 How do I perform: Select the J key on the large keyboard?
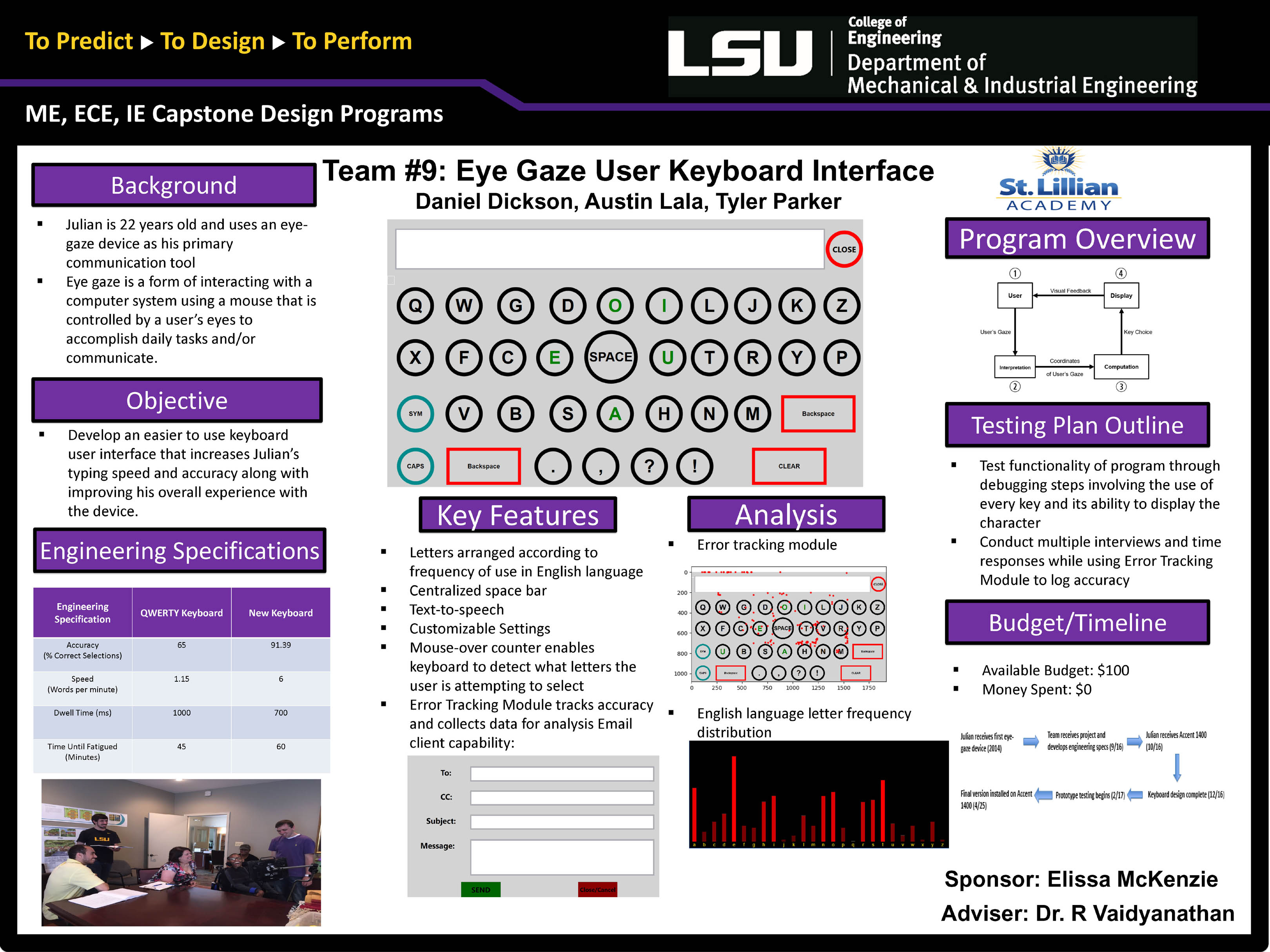(753, 306)
